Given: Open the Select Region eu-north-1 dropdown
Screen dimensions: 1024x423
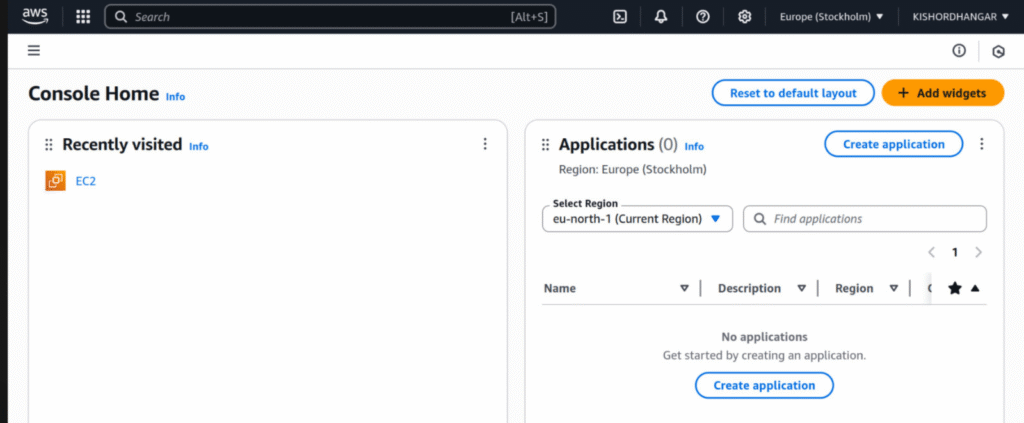Looking at the screenshot, I should coord(637,219).
